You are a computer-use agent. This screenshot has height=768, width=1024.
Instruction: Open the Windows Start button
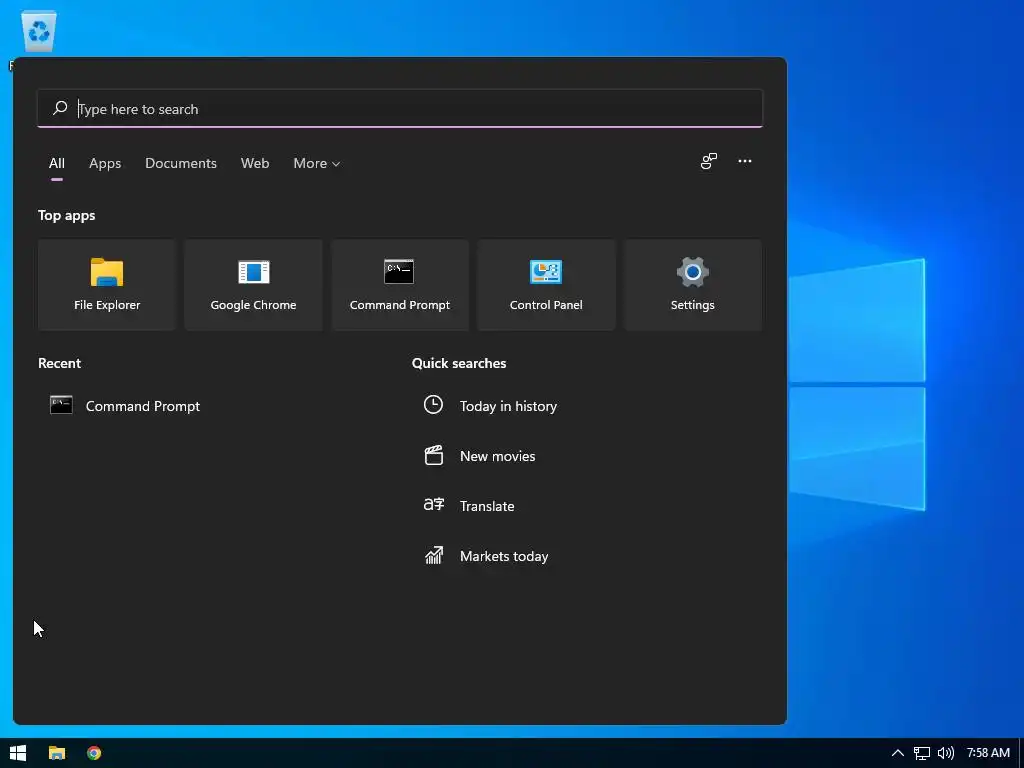point(18,753)
